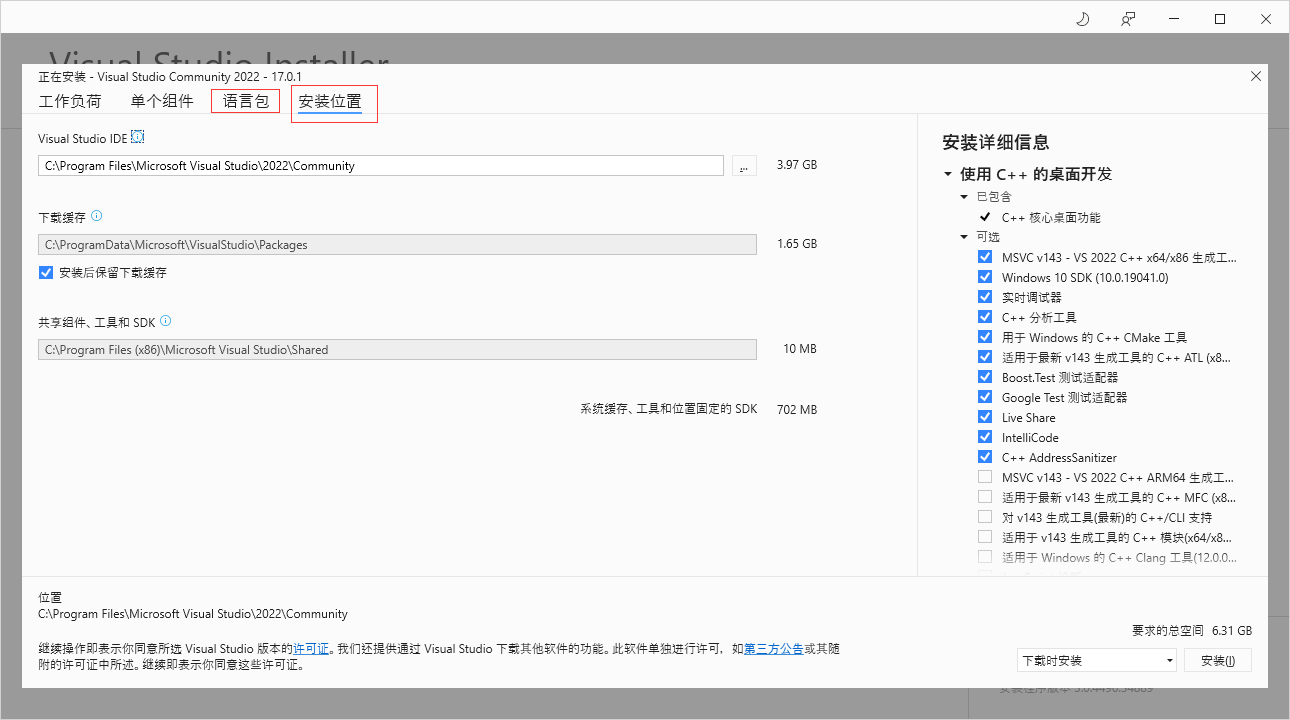Click the 下载缓存 path field

tap(397, 244)
